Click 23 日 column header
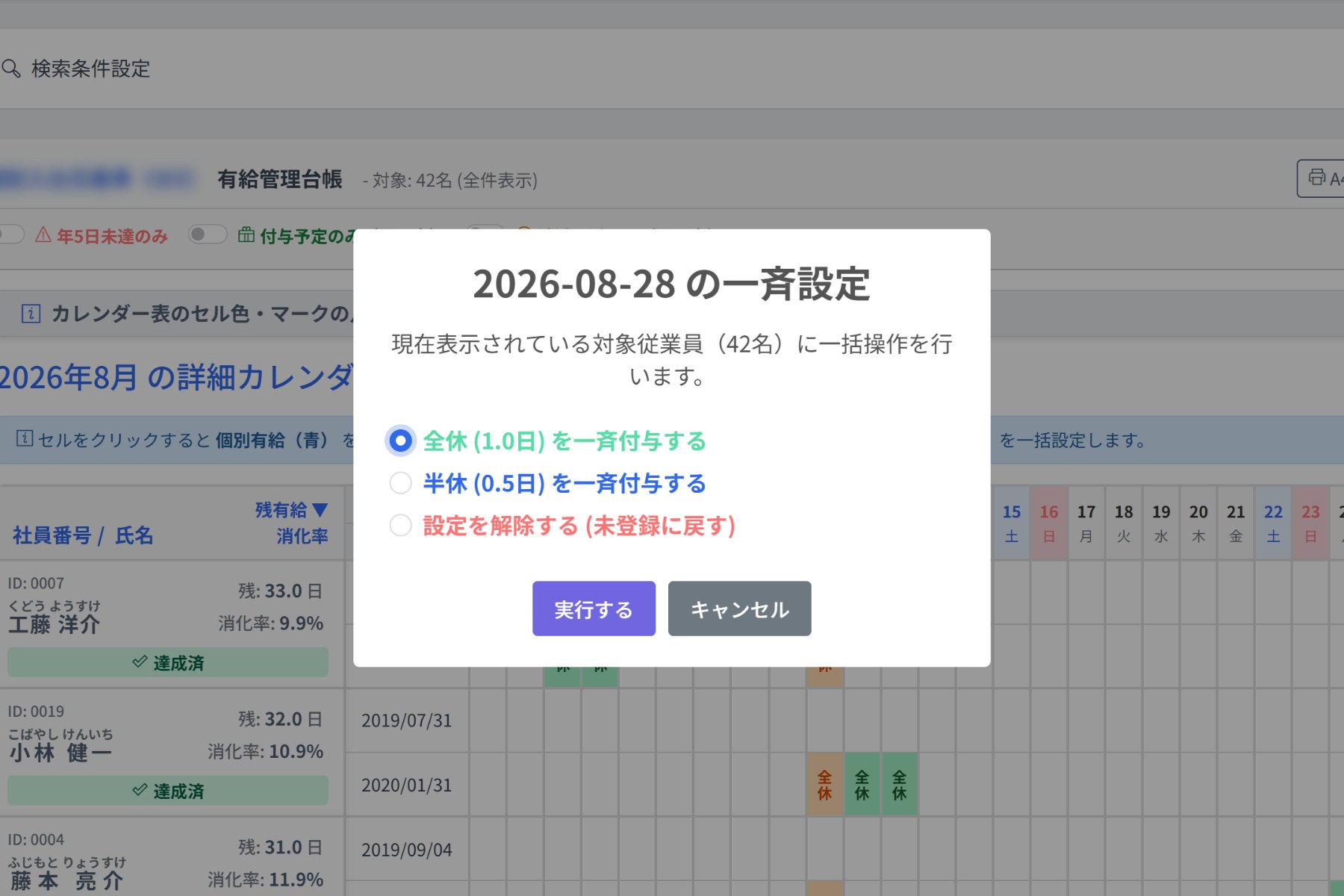 1310,523
